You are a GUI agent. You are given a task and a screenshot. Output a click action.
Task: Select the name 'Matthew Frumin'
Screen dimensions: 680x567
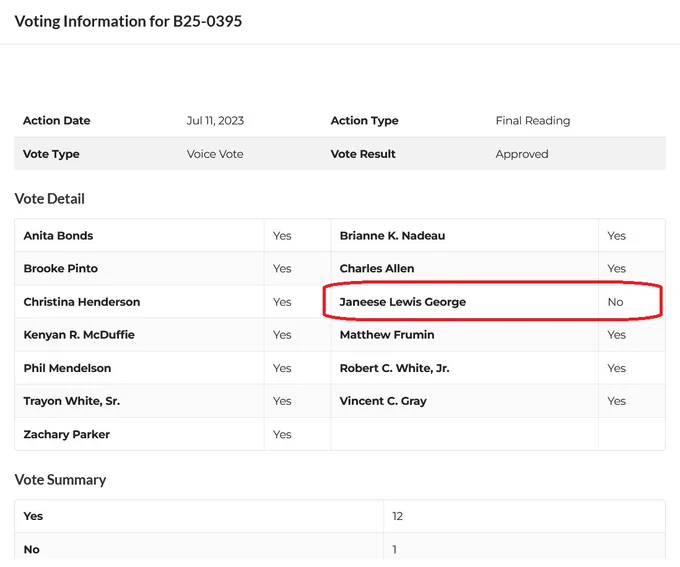click(x=387, y=335)
